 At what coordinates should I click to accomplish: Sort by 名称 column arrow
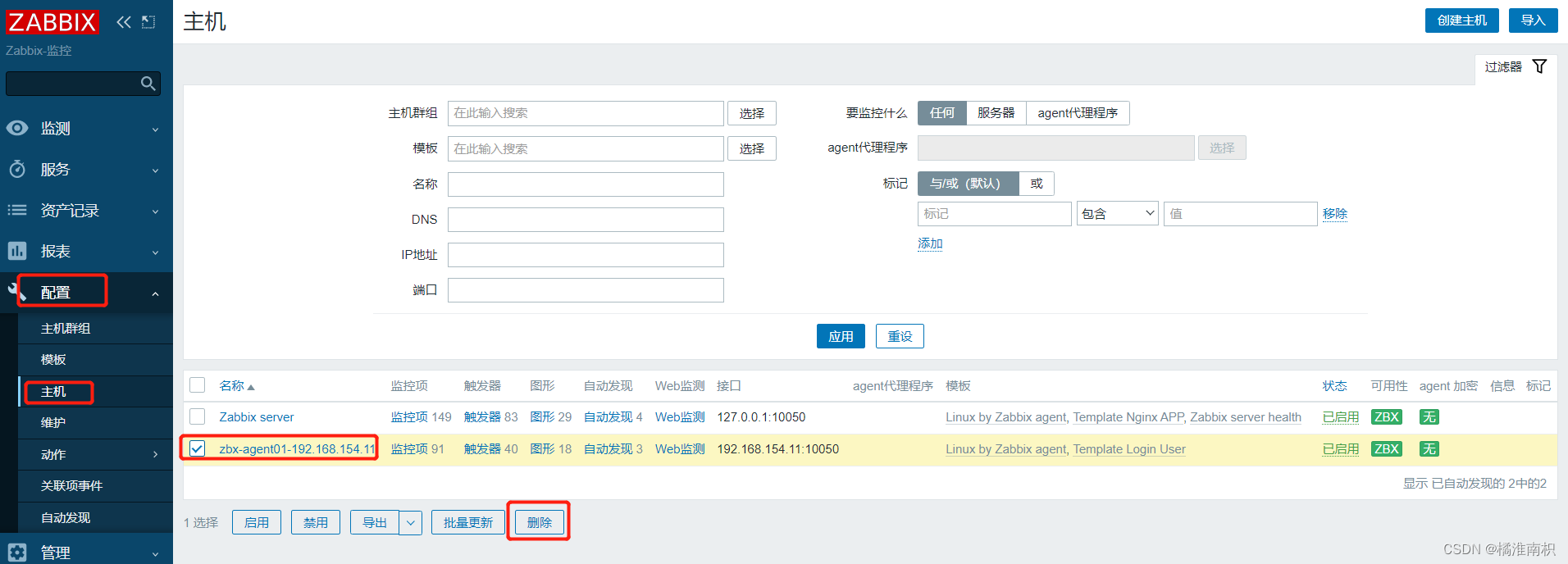point(251,387)
